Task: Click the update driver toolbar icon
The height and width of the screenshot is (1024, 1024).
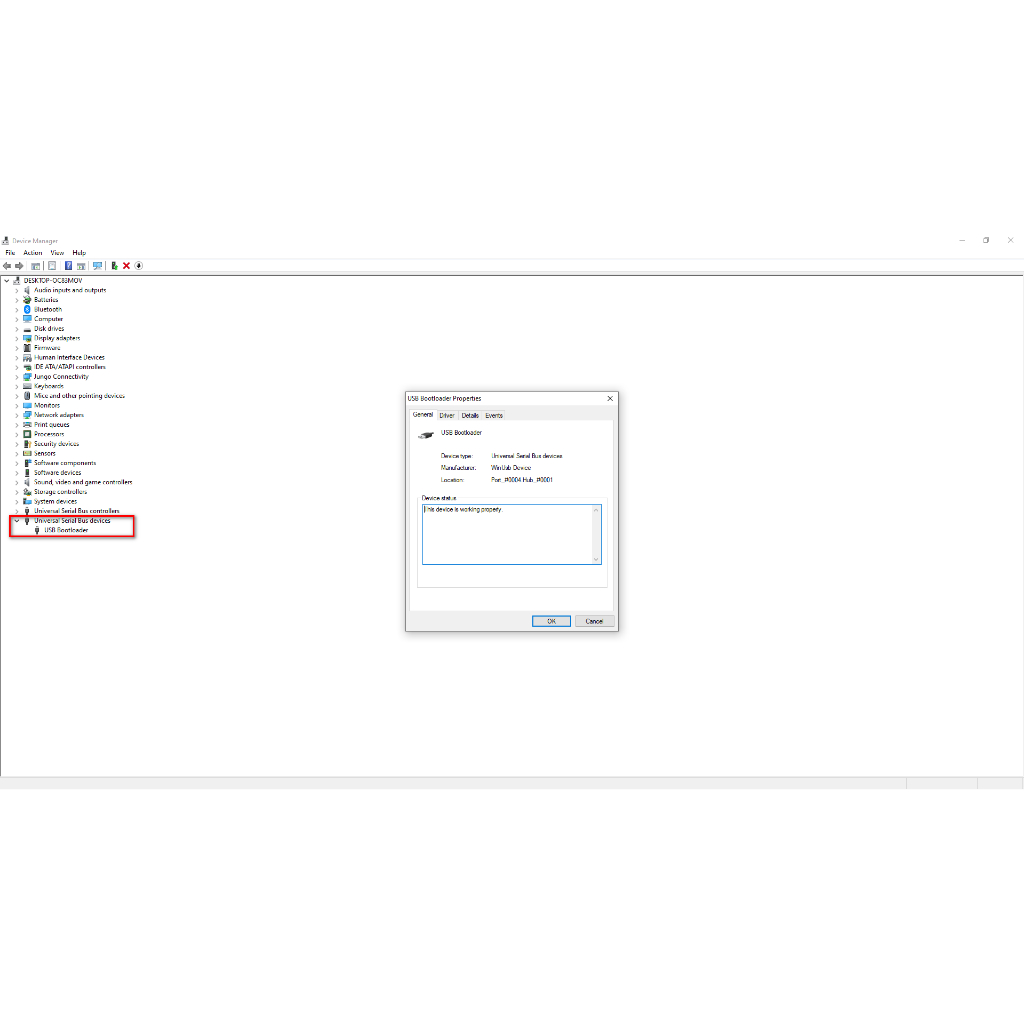Action: pos(115,266)
